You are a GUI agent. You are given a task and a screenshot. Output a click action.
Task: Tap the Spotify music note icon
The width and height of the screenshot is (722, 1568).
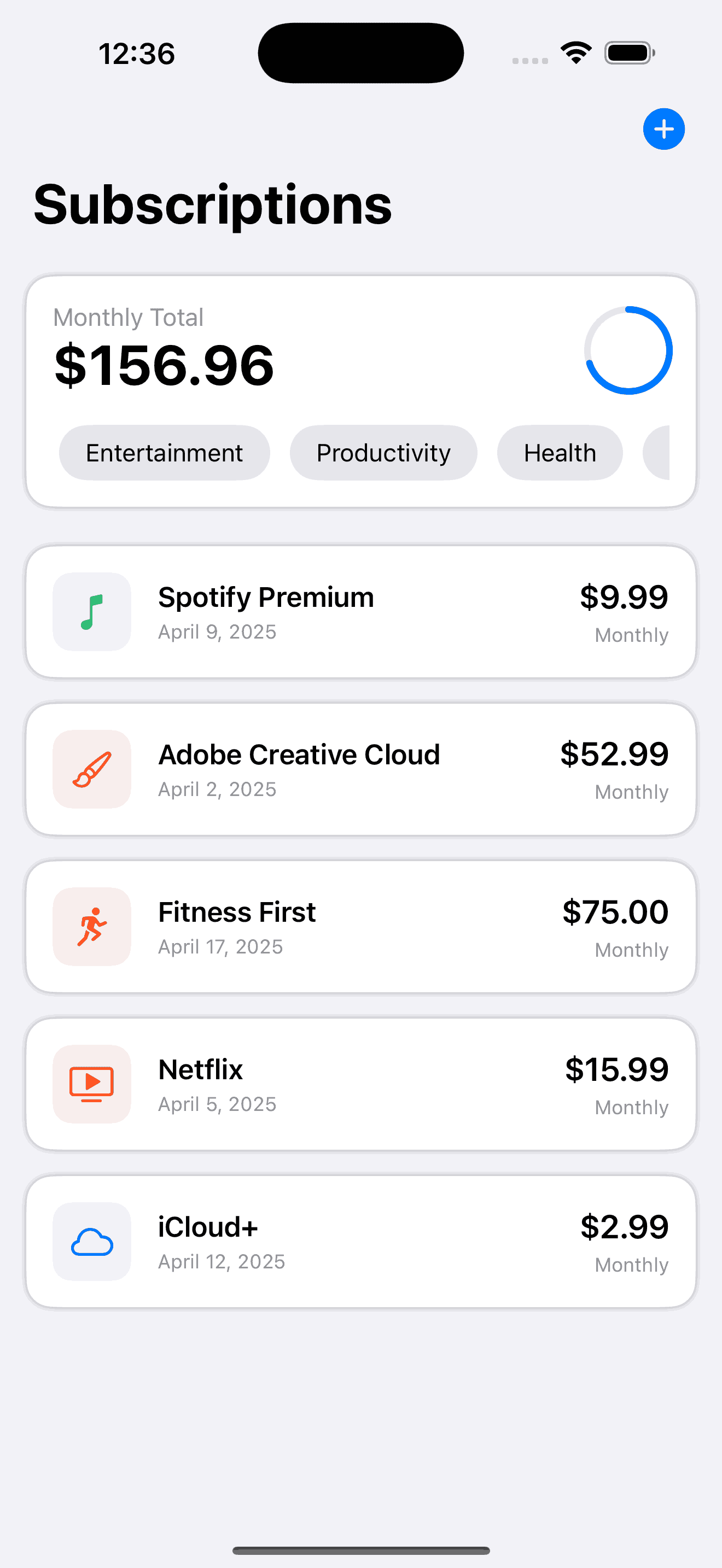92,612
